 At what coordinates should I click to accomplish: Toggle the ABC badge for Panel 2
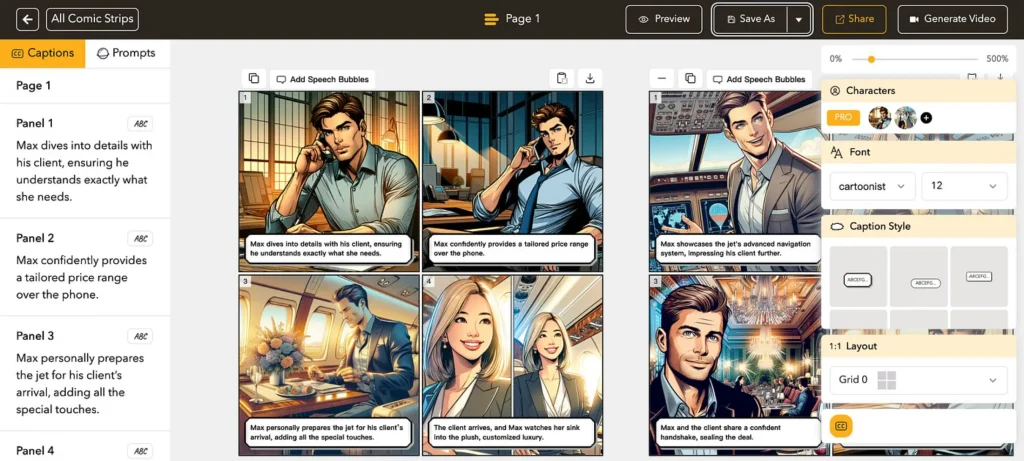tap(141, 239)
